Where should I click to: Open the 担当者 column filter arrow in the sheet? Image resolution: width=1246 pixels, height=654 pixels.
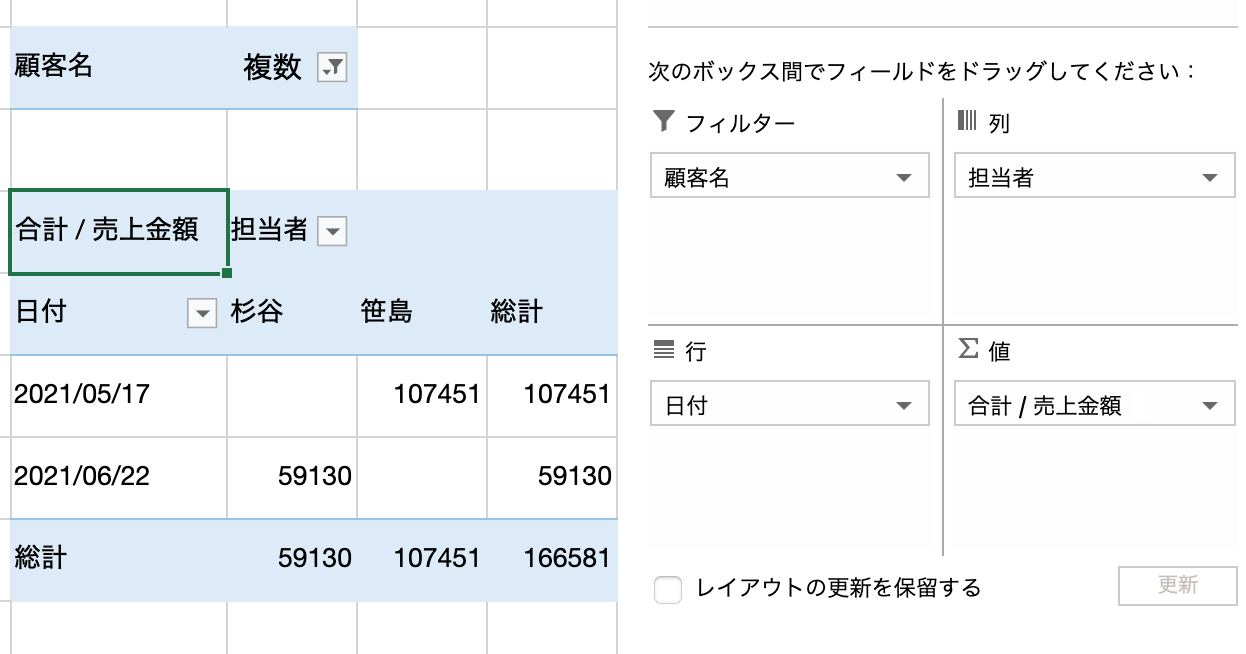click(332, 232)
